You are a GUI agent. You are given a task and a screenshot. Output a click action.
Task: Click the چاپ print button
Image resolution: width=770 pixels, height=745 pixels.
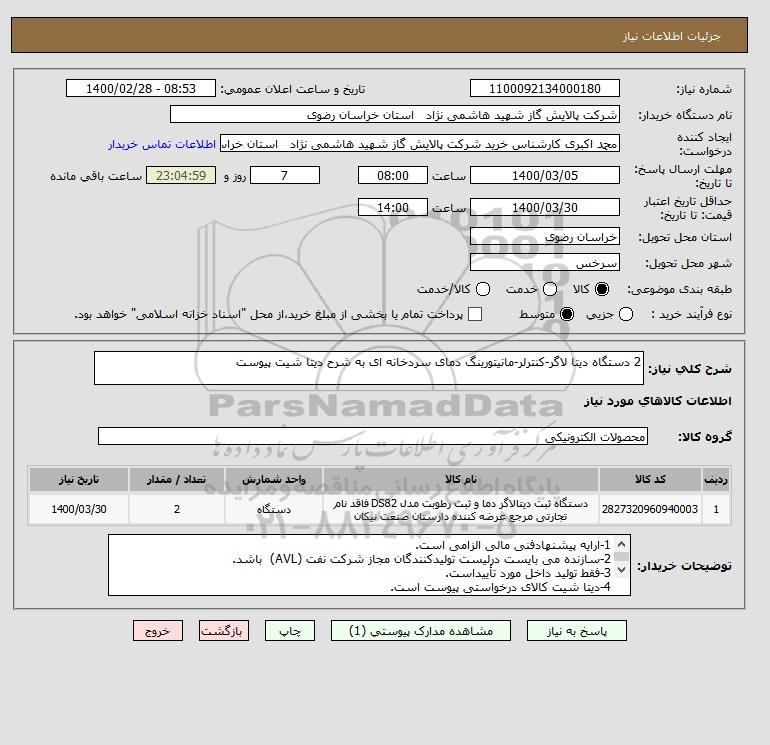[x=290, y=631]
